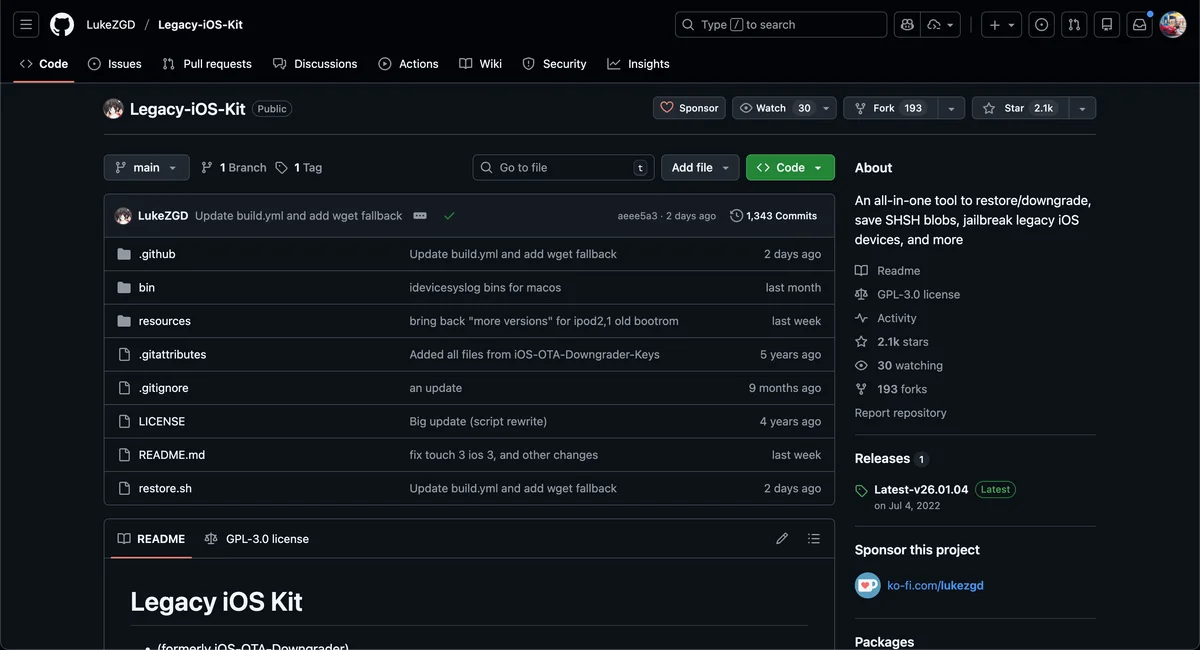The image size is (1200, 650).
Task: Open Copilot chat icon in header
Action: tap(906, 25)
